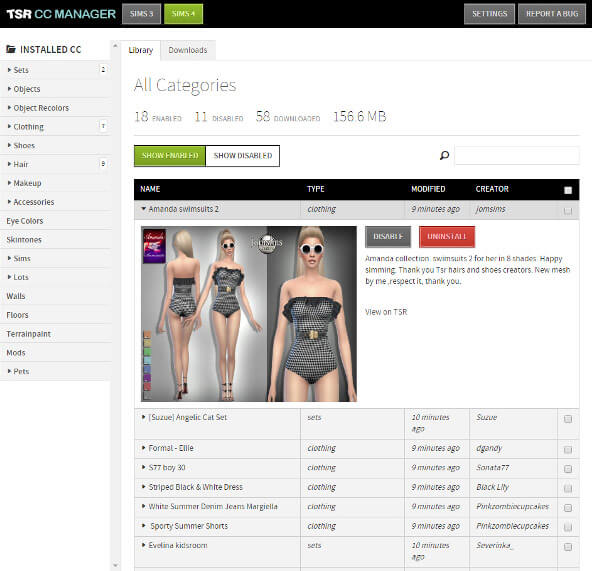Image resolution: width=592 pixels, height=571 pixels.
Task: Check the Sporty Summer Shorts checkbox
Action: (x=567, y=528)
